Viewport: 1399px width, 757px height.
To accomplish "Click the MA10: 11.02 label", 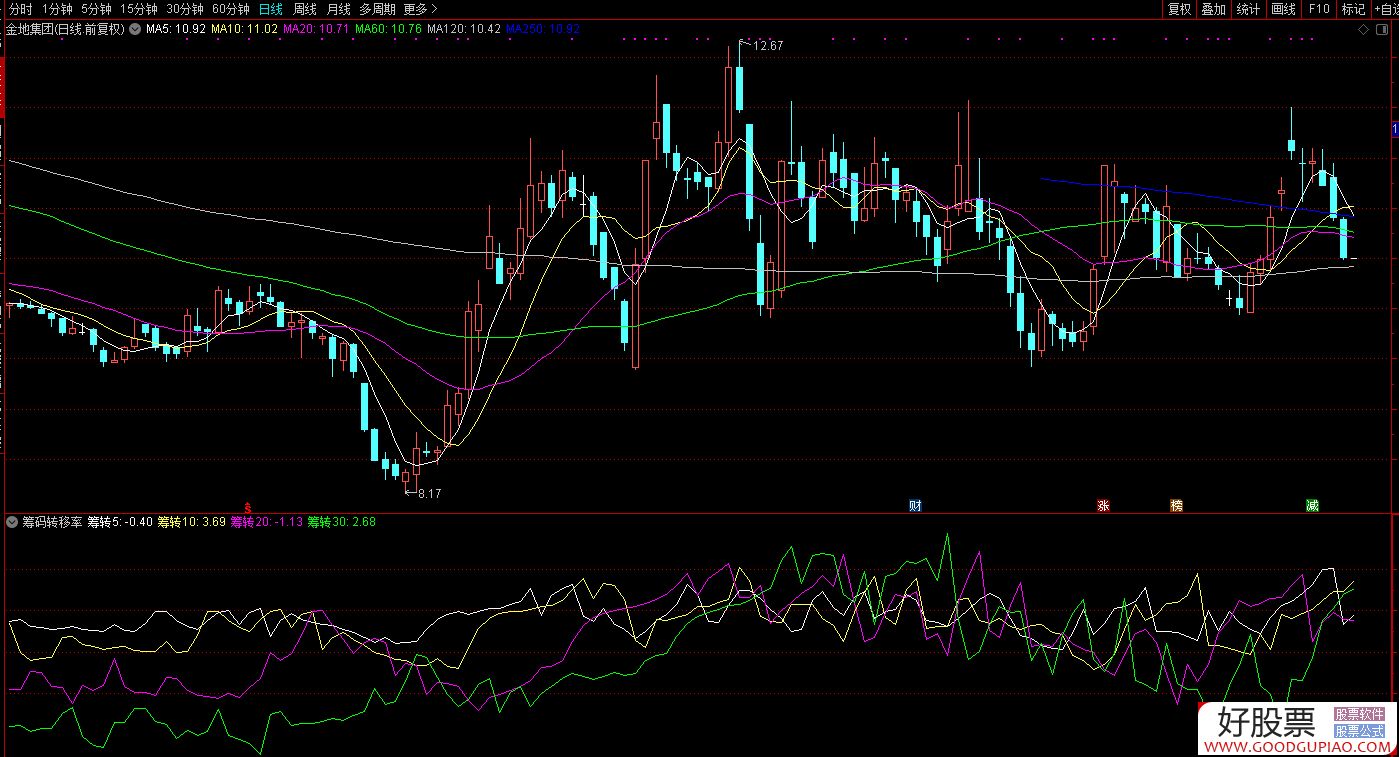I will [x=244, y=29].
